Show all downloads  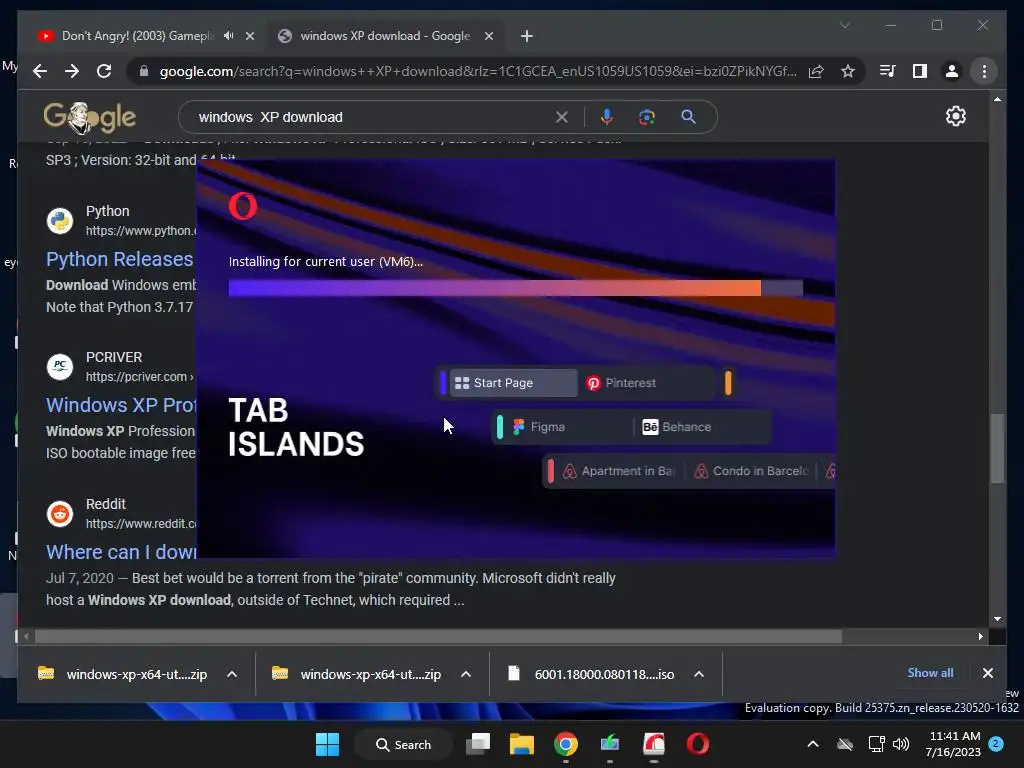(930, 673)
